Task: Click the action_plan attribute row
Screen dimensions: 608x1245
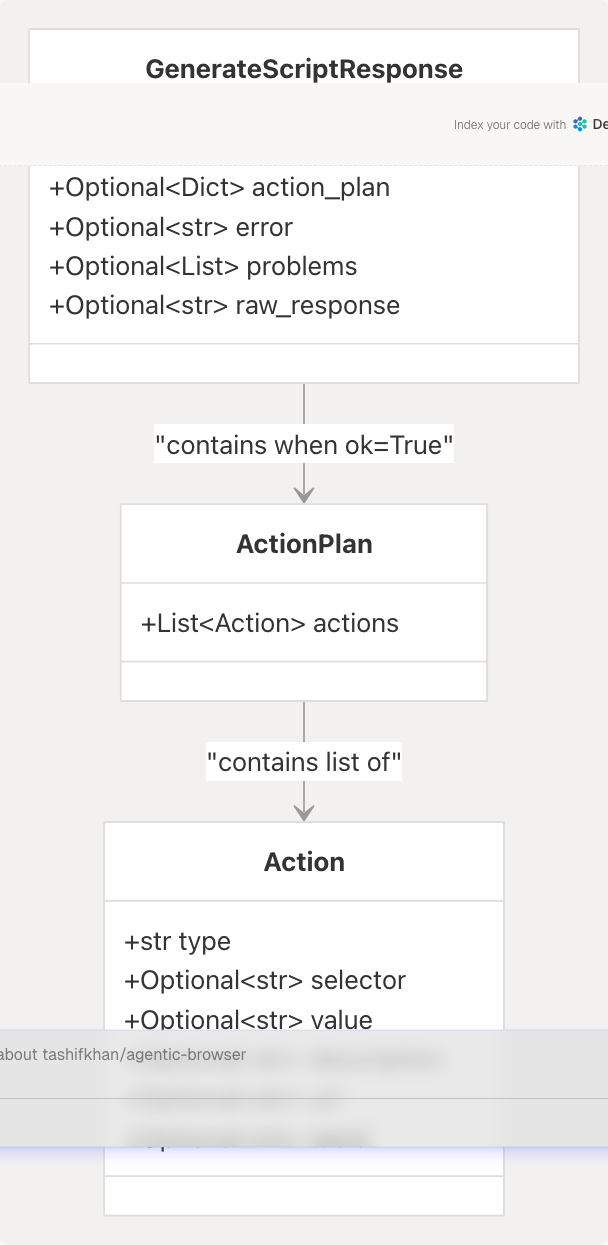Action: click(x=219, y=188)
